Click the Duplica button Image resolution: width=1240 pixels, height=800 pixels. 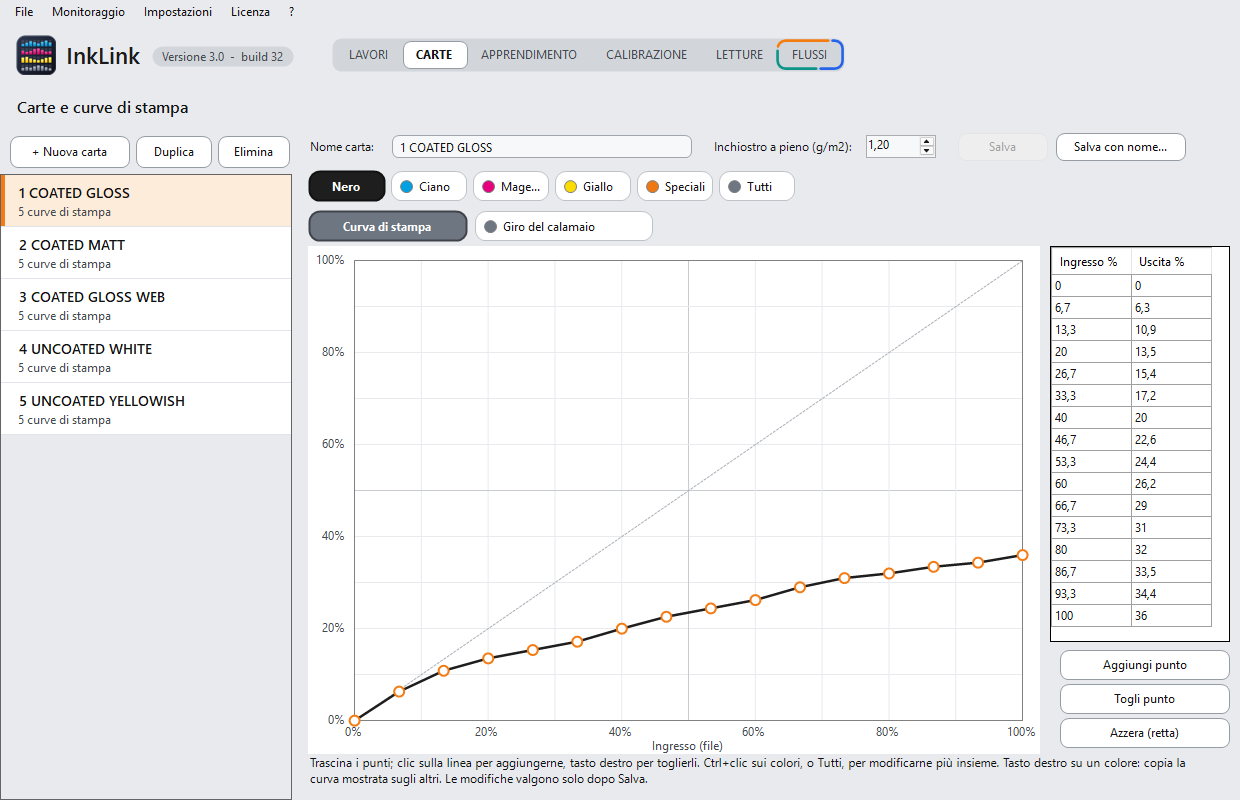pyautogui.click(x=174, y=152)
